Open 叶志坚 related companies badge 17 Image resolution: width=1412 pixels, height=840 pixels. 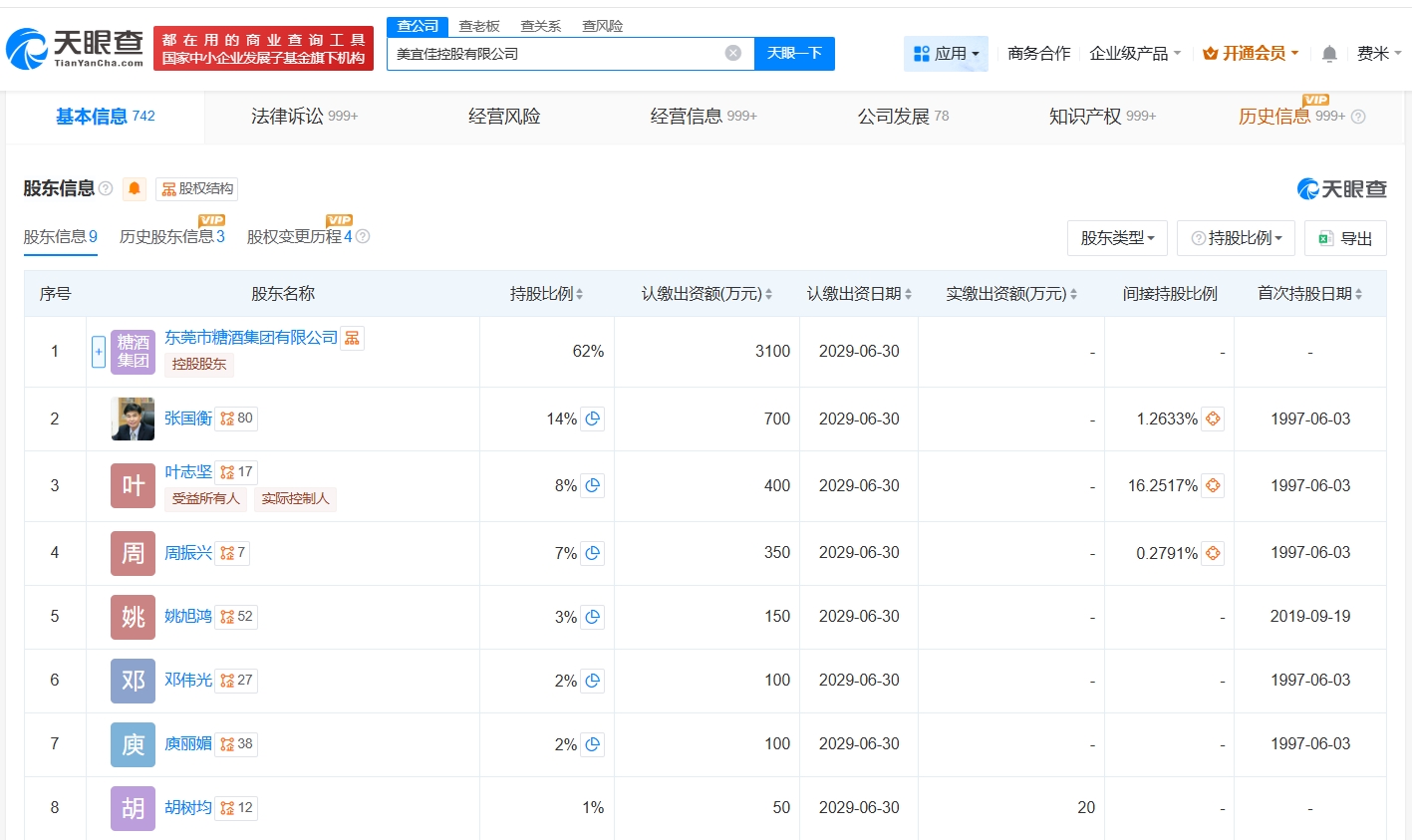(x=236, y=472)
